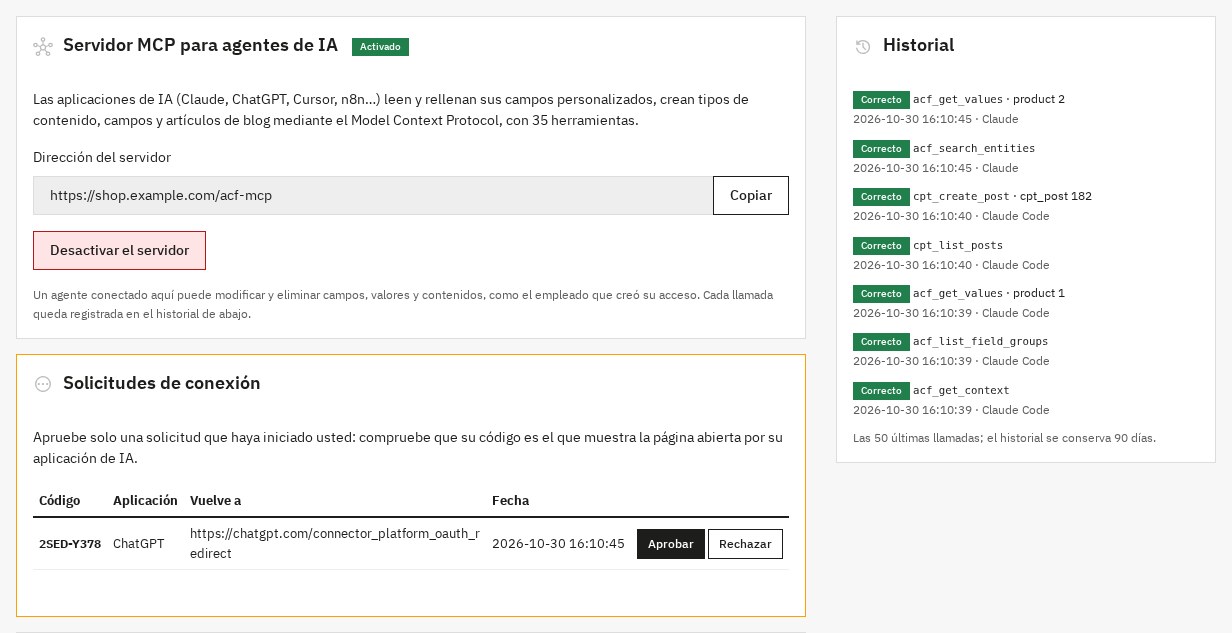Click the request code 2SED-Y378

[70, 544]
